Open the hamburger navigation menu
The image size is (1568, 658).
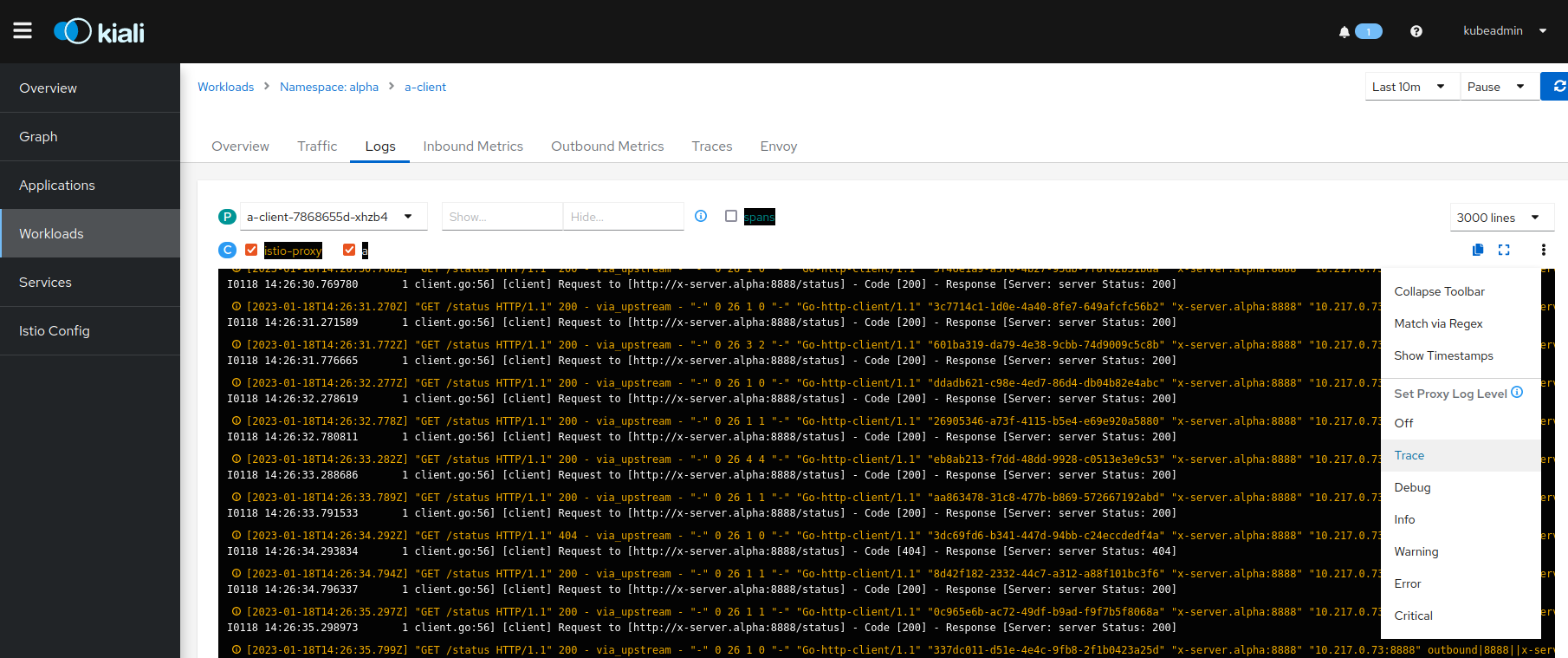click(x=23, y=31)
